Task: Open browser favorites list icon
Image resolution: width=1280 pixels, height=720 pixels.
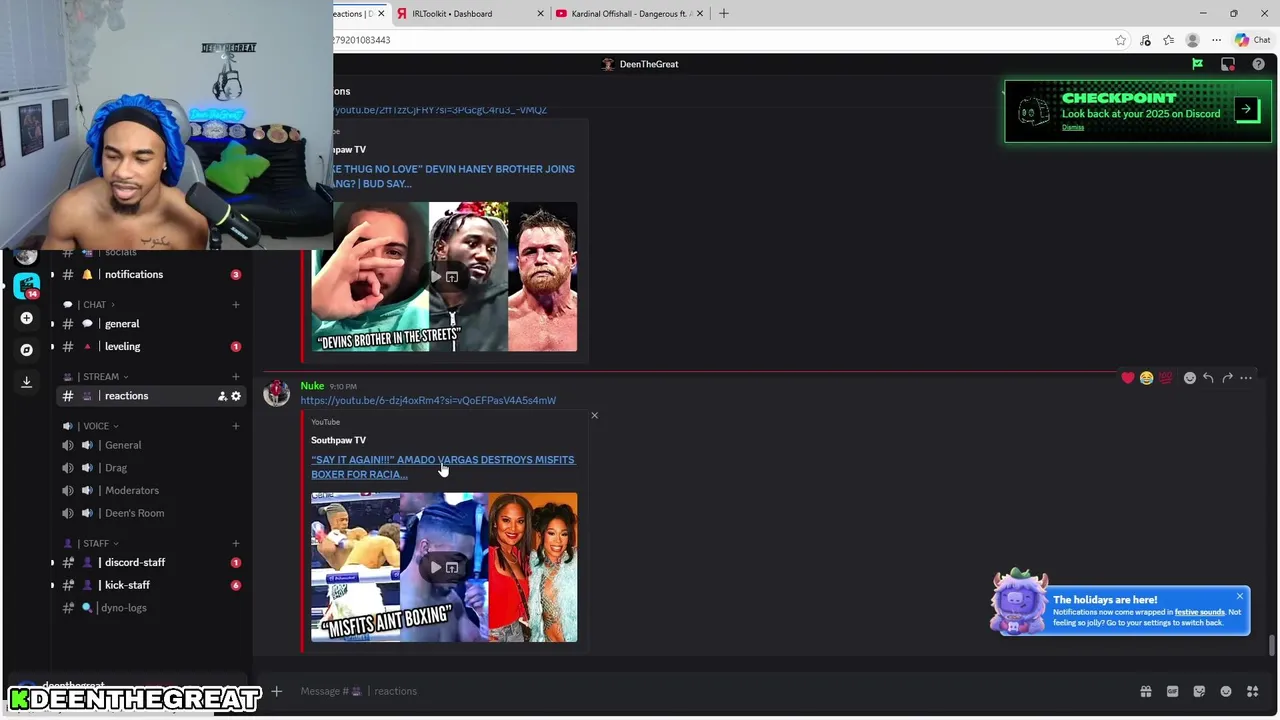Action: click(1168, 40)
